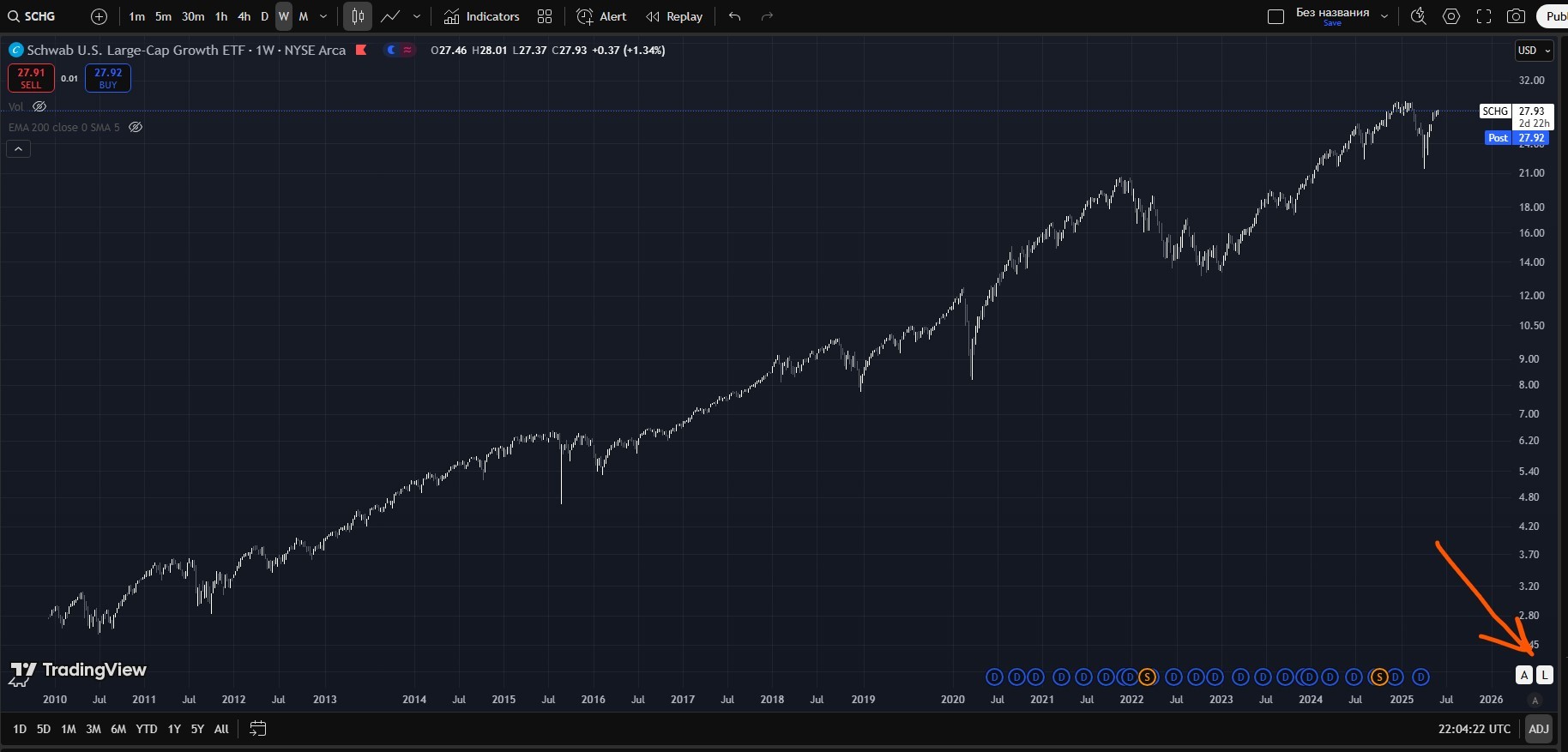Set date range to 5Y
Image resolution: width=1568 pixels, height=752 pixels.
(x=197, y=729)
